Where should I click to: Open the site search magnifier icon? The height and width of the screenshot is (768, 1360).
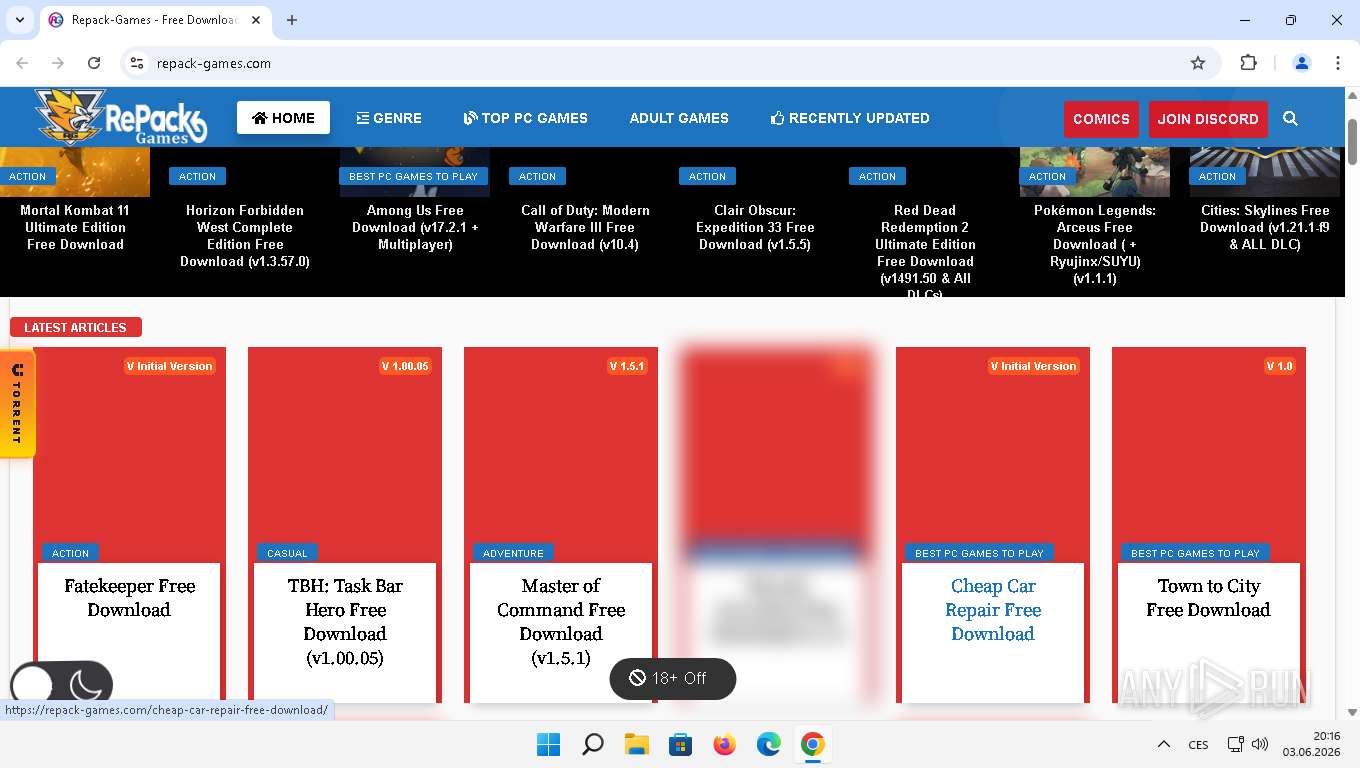click(1290, 118)
